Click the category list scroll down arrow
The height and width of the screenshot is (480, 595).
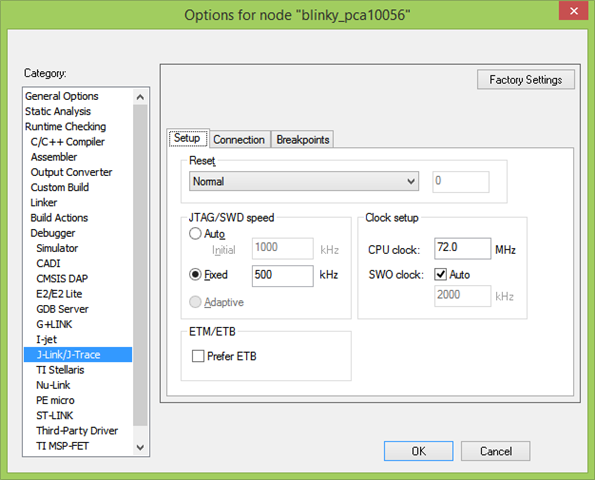[x=140, y=447]
